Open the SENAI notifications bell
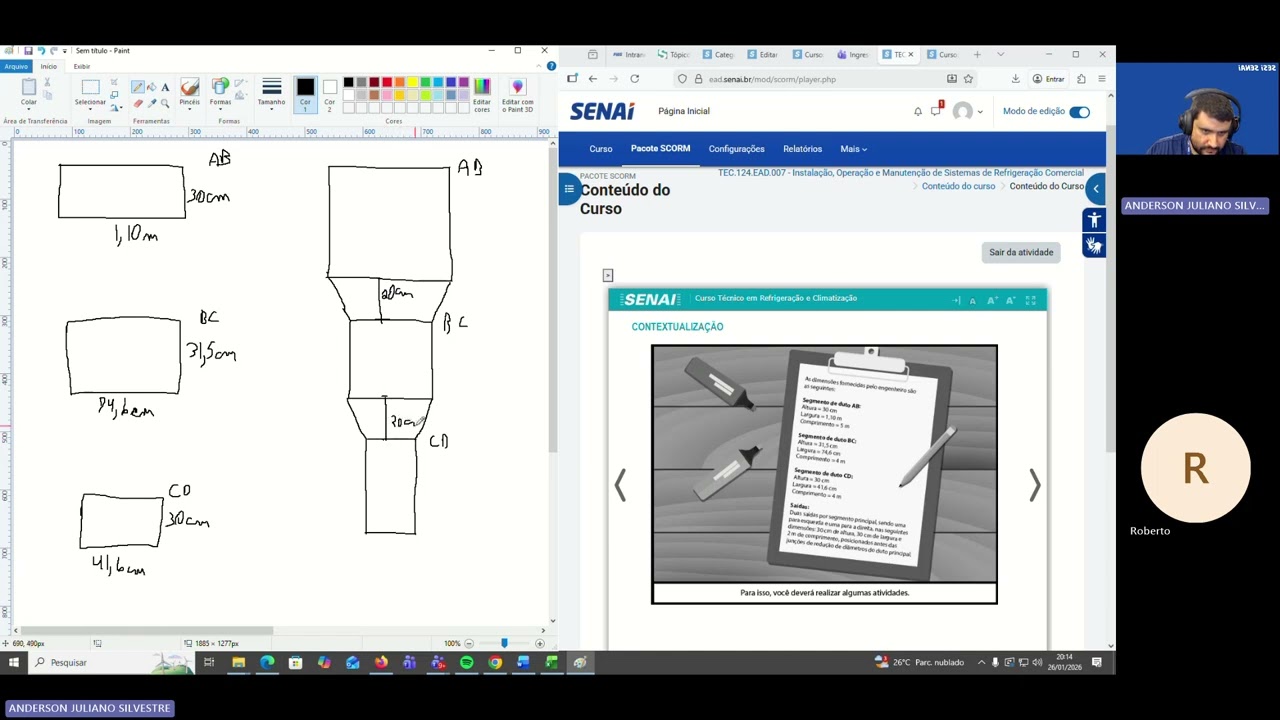Screen dimensions: 1280x720 (x=918, y=111)
